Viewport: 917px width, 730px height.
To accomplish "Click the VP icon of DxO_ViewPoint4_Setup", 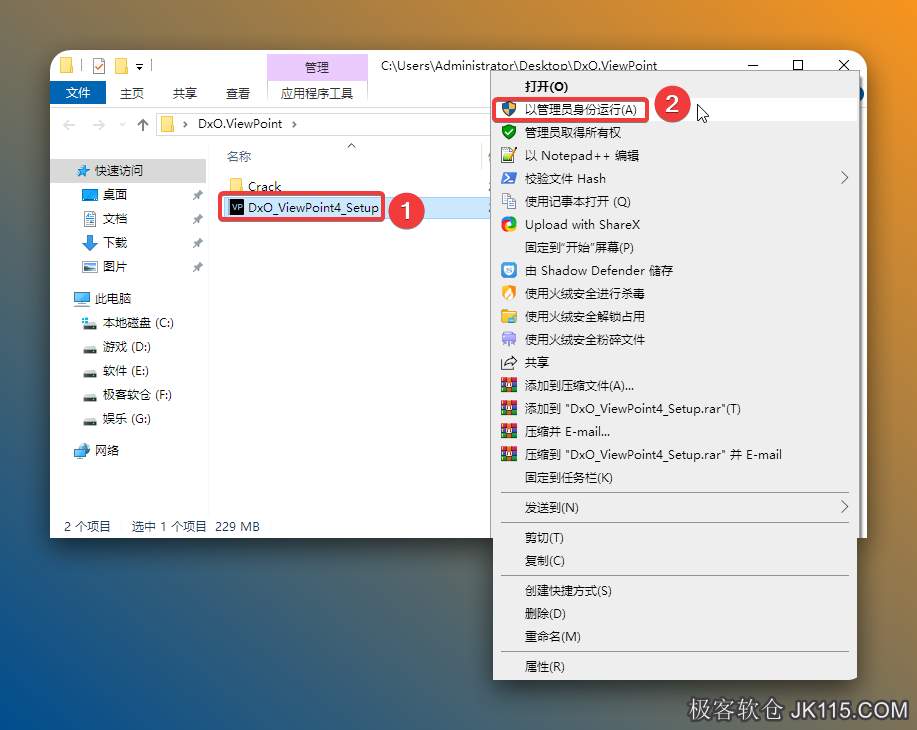I will pyautogui.click(x=237, y=207).
